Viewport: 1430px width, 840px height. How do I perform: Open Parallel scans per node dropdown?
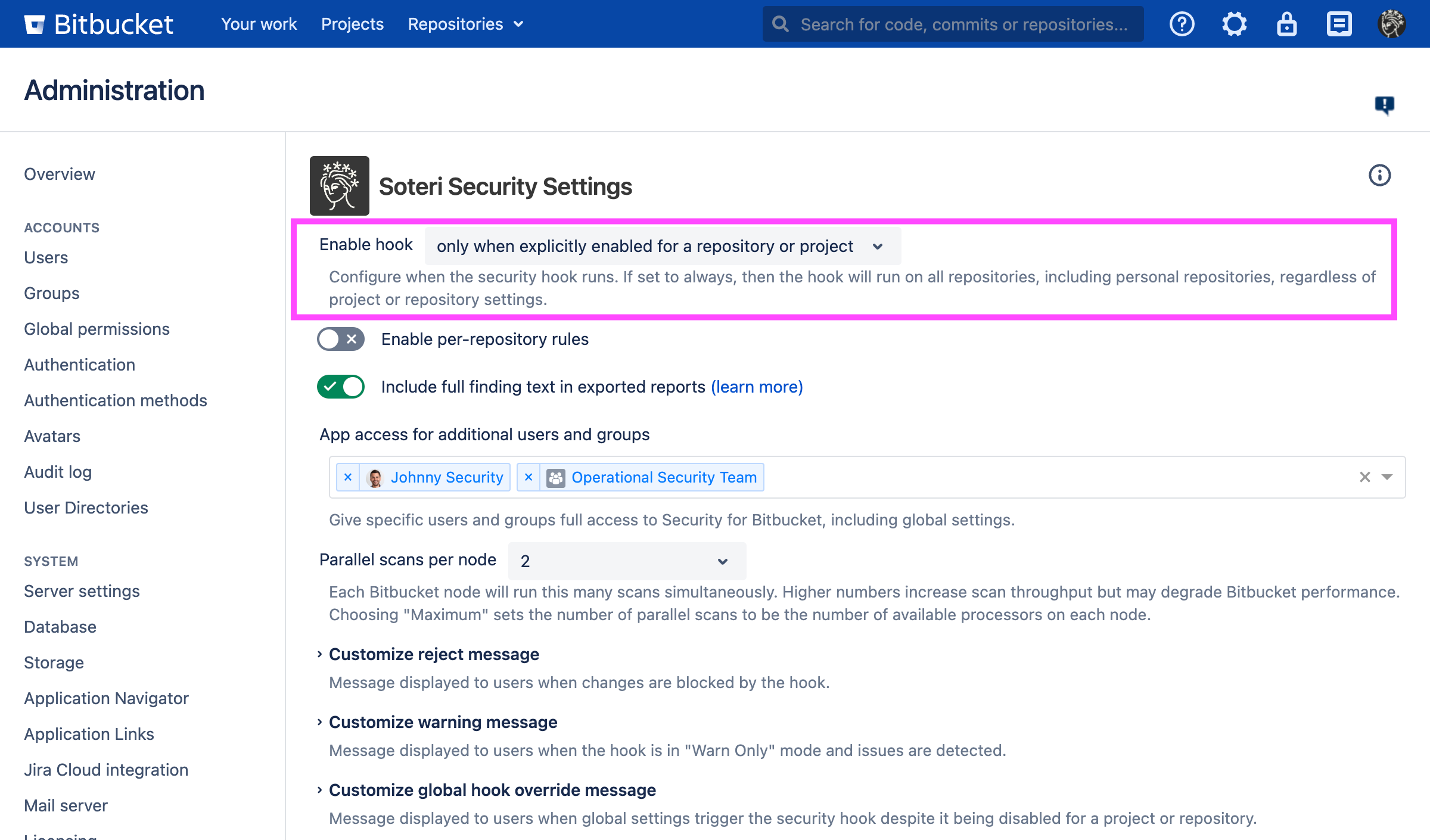click(626, 561)
